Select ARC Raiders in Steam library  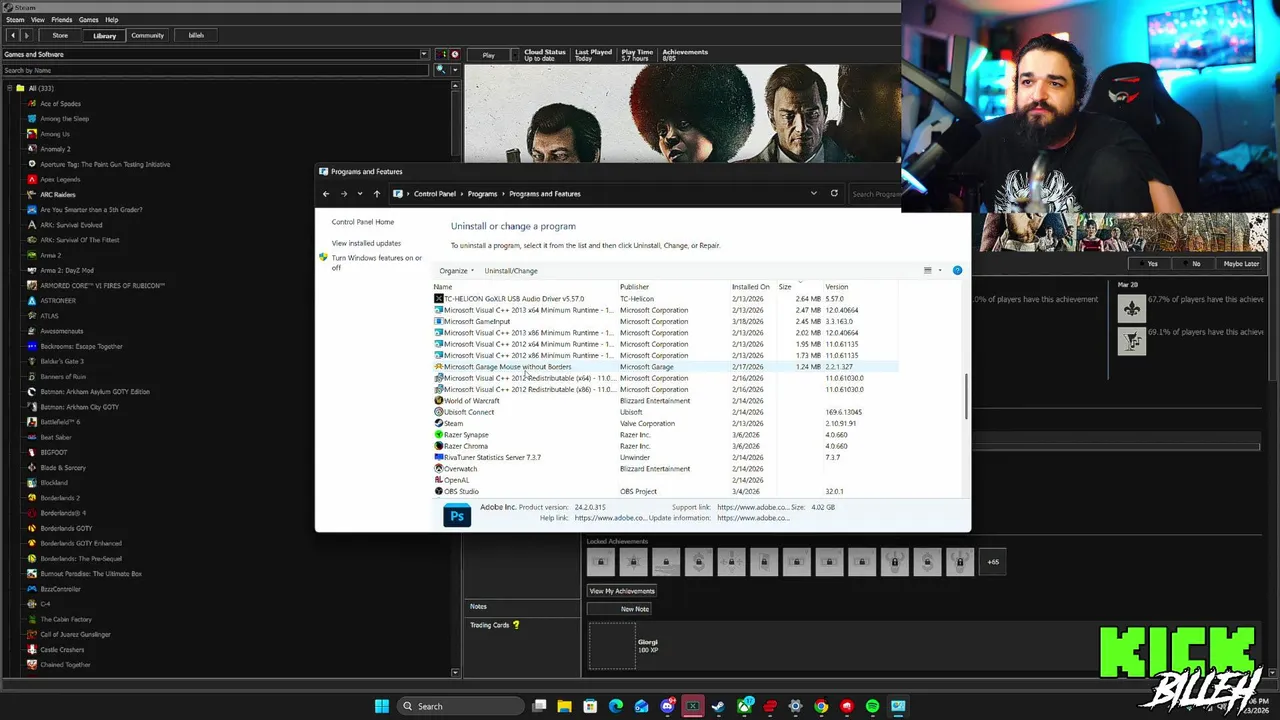tap(58, 194)
